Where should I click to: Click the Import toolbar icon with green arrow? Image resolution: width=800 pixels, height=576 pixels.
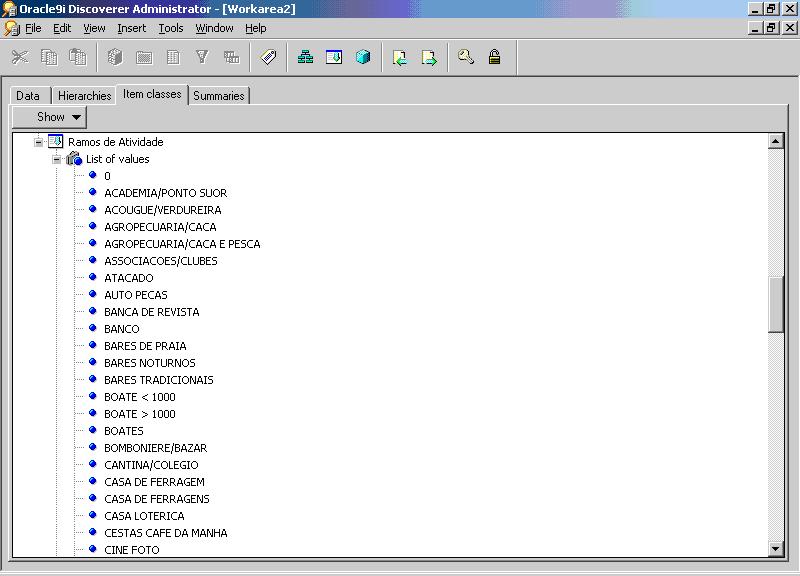point(400,58)
